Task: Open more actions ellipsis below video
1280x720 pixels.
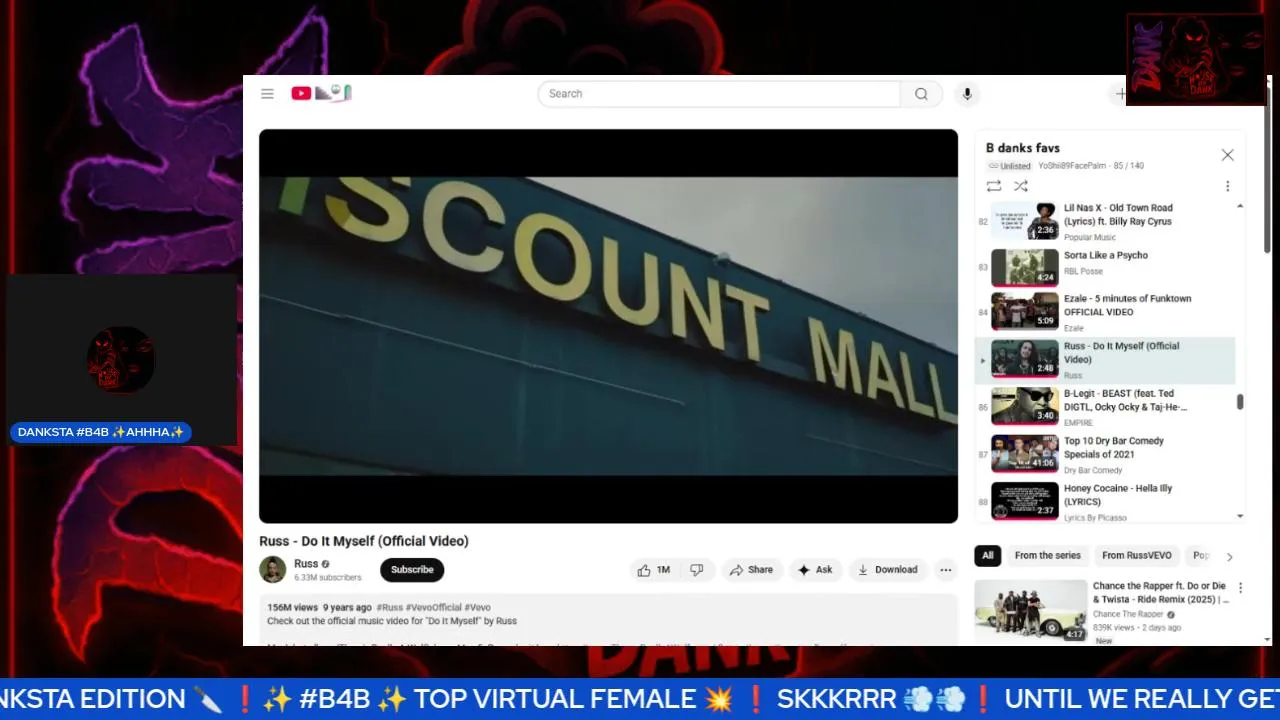Action: [945, 570]
